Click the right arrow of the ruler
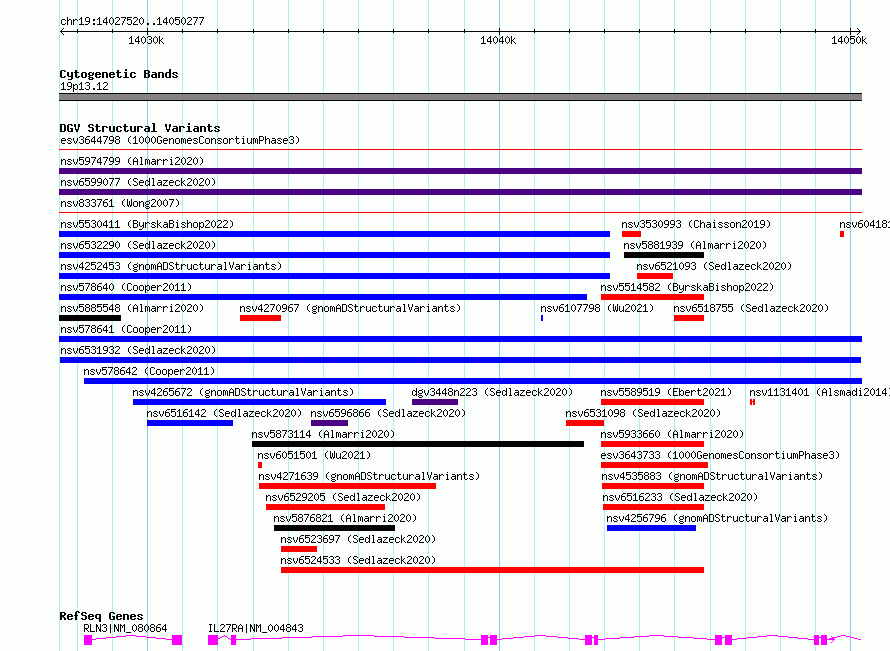Screen dimensions: 890x651 coord(859,32)
